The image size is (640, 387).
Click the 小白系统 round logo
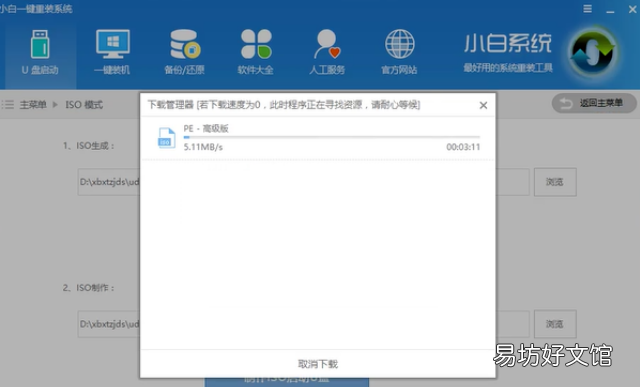point(592,52)
